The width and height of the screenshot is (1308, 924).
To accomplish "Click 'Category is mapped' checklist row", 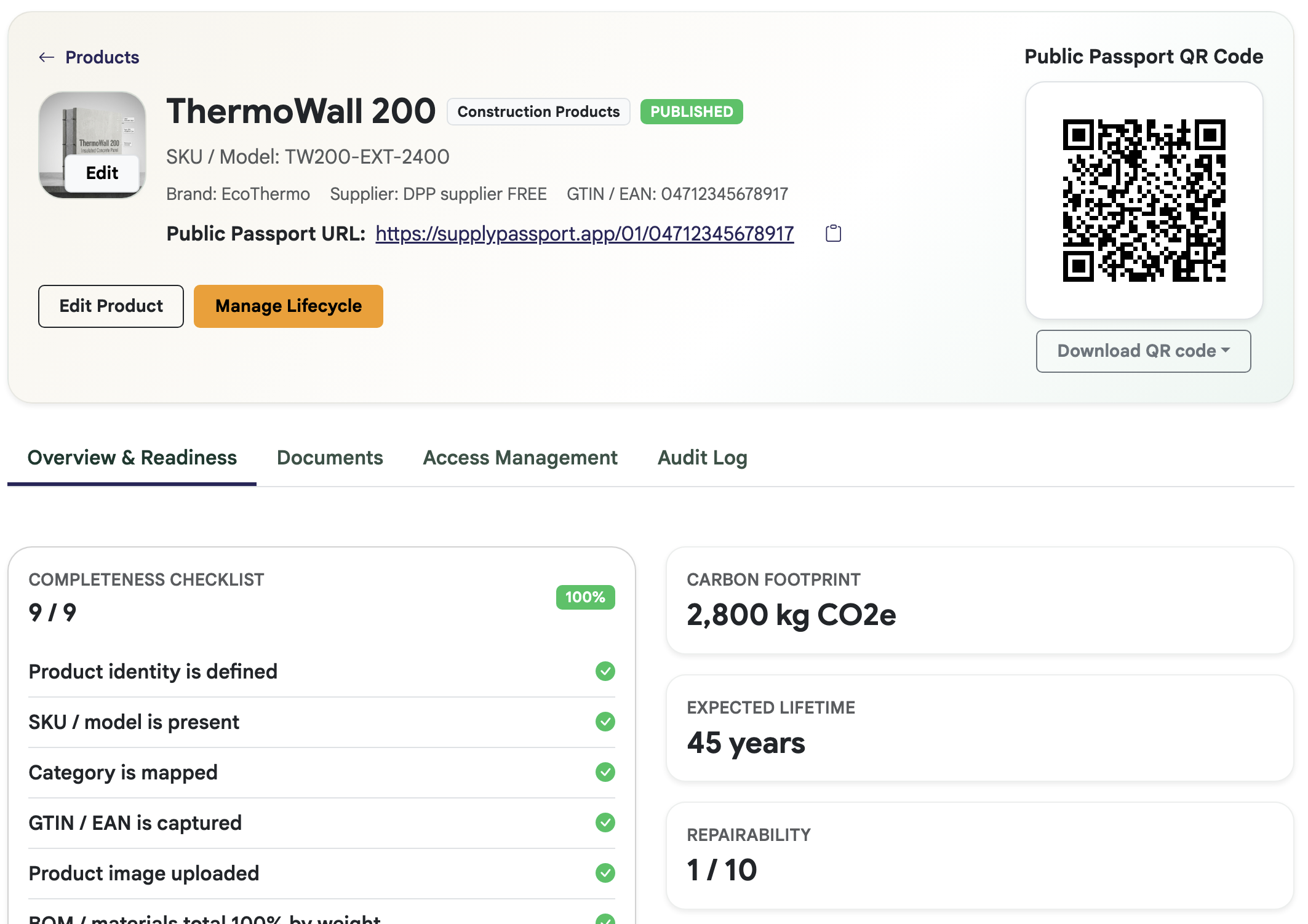I will [x=322, y=772].
